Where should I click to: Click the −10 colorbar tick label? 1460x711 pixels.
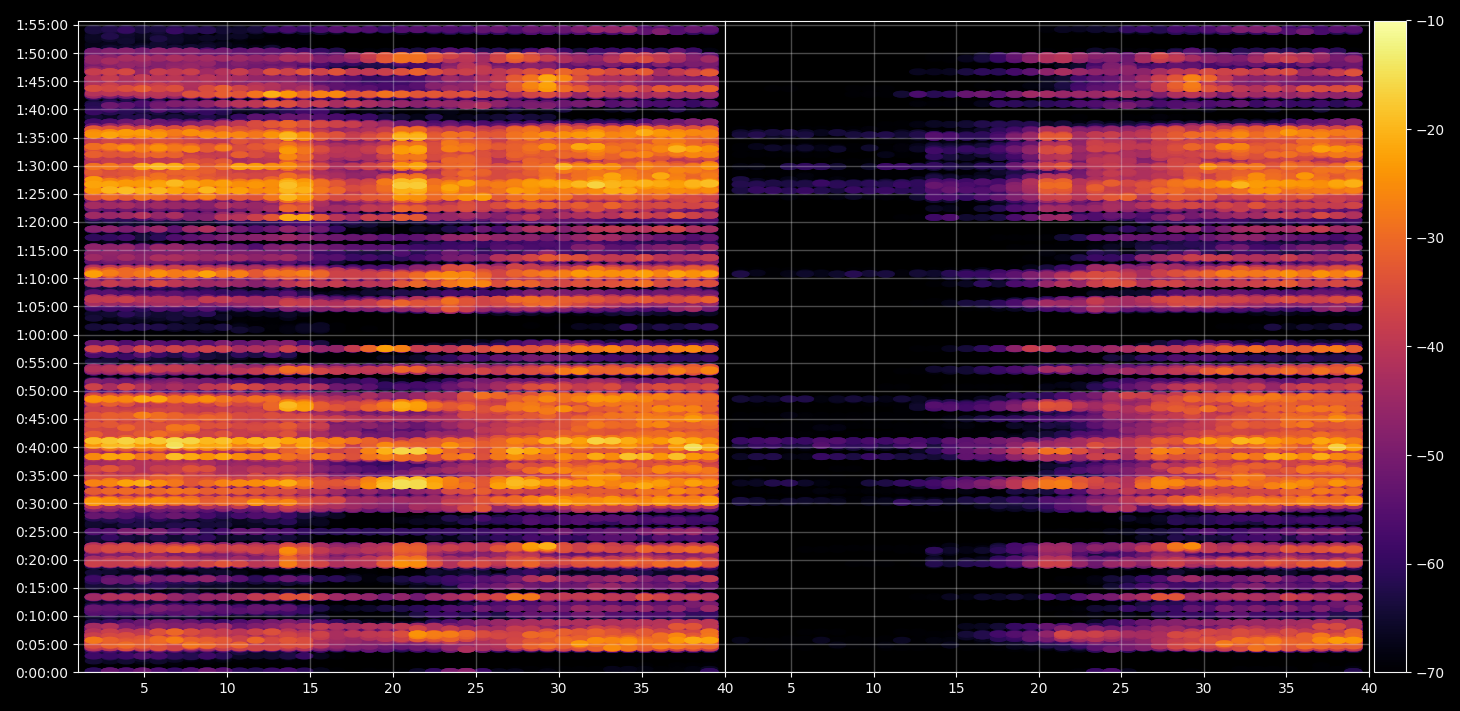[x=1430, y=21]
